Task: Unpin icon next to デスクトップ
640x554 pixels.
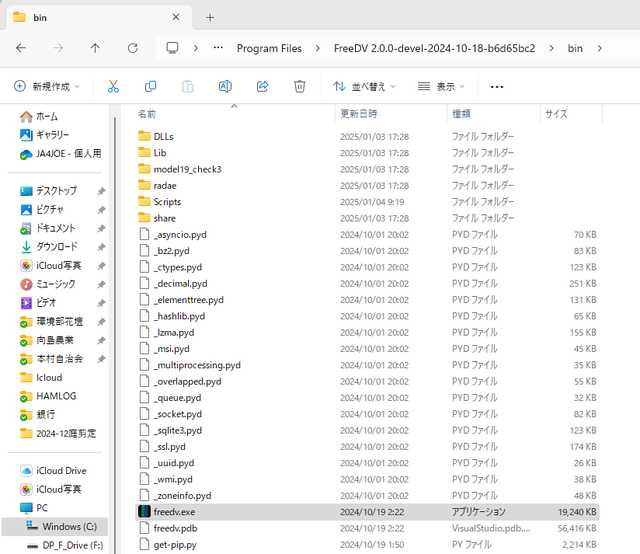Action: pos(101,191)
